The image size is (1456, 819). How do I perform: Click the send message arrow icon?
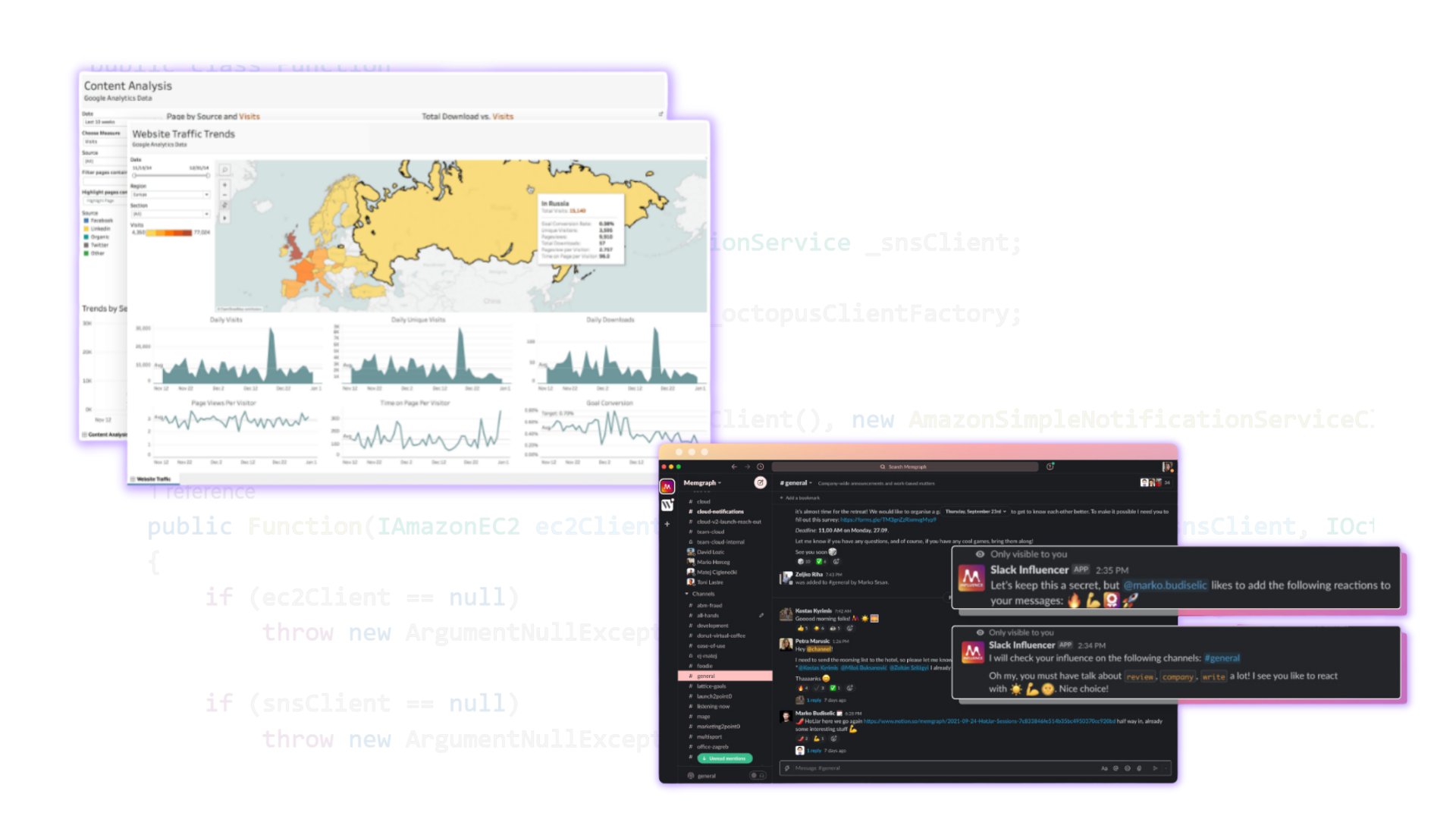pyautogui.click(x=1155, y=768)
